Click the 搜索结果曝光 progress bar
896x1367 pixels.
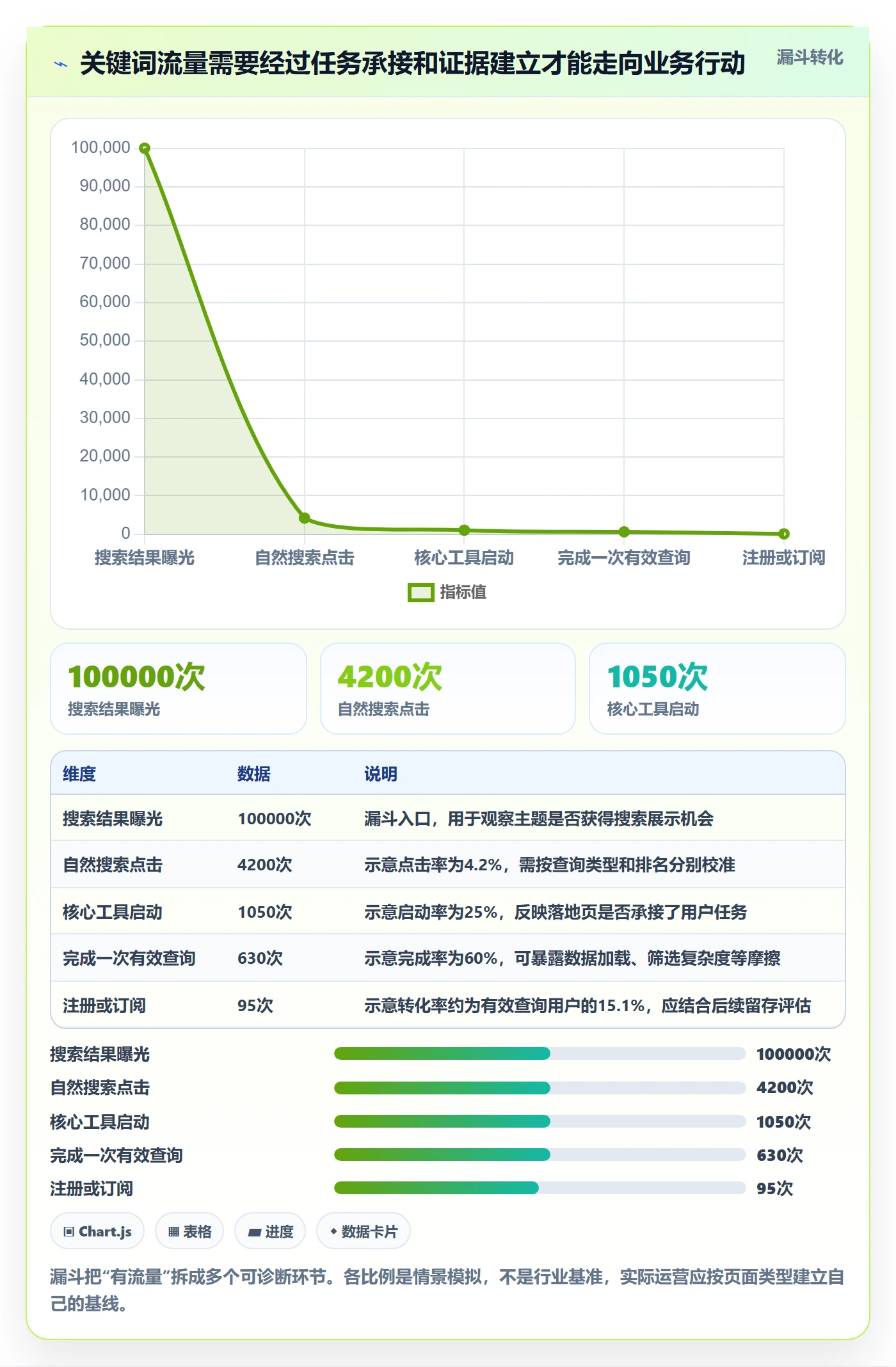tap(540, 1053)
